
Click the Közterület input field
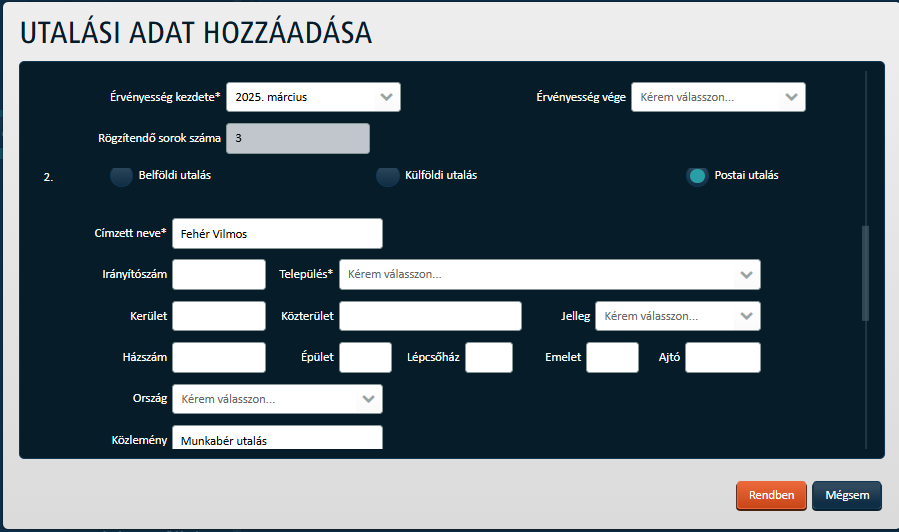431,316
